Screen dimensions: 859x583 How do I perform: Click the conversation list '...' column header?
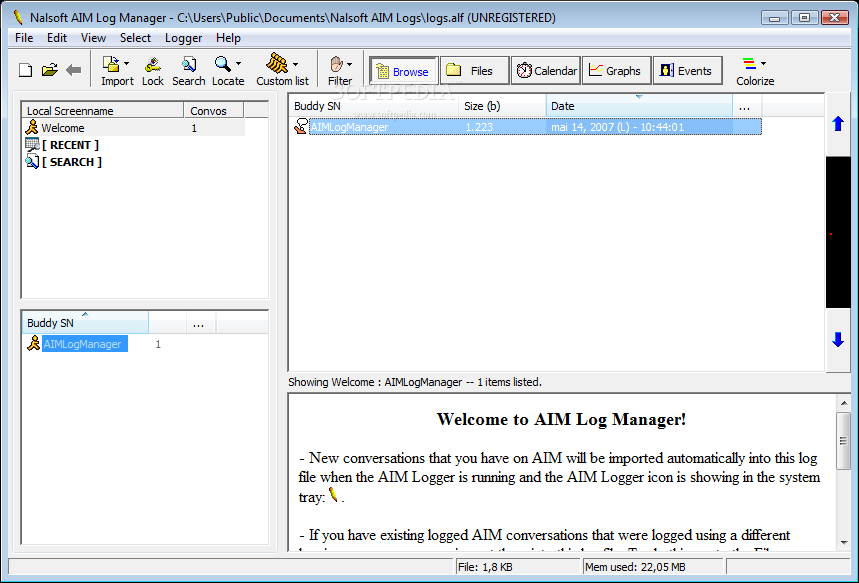(747, 106)
